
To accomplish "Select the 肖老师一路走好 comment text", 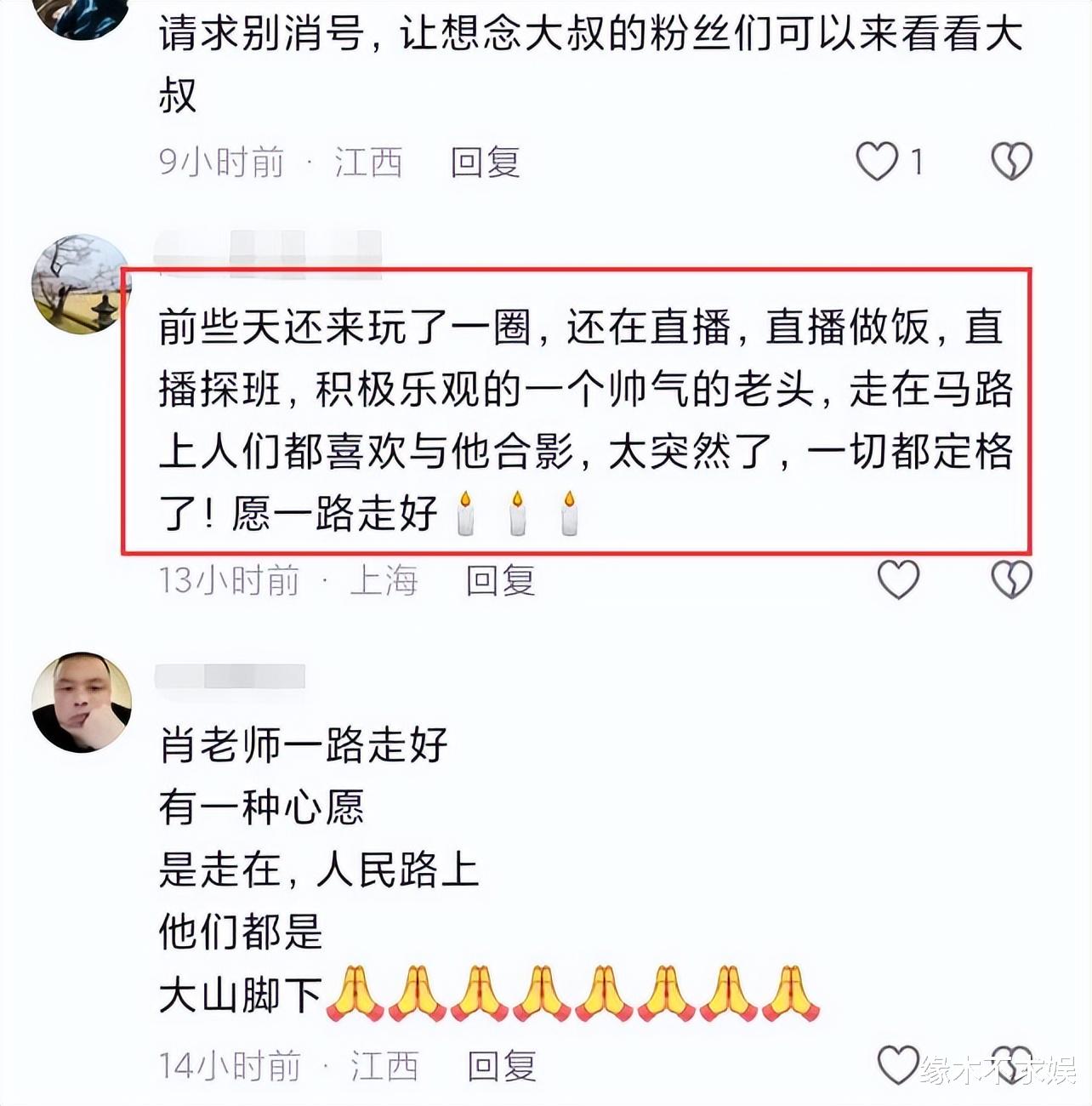I will tap(489, 869).
